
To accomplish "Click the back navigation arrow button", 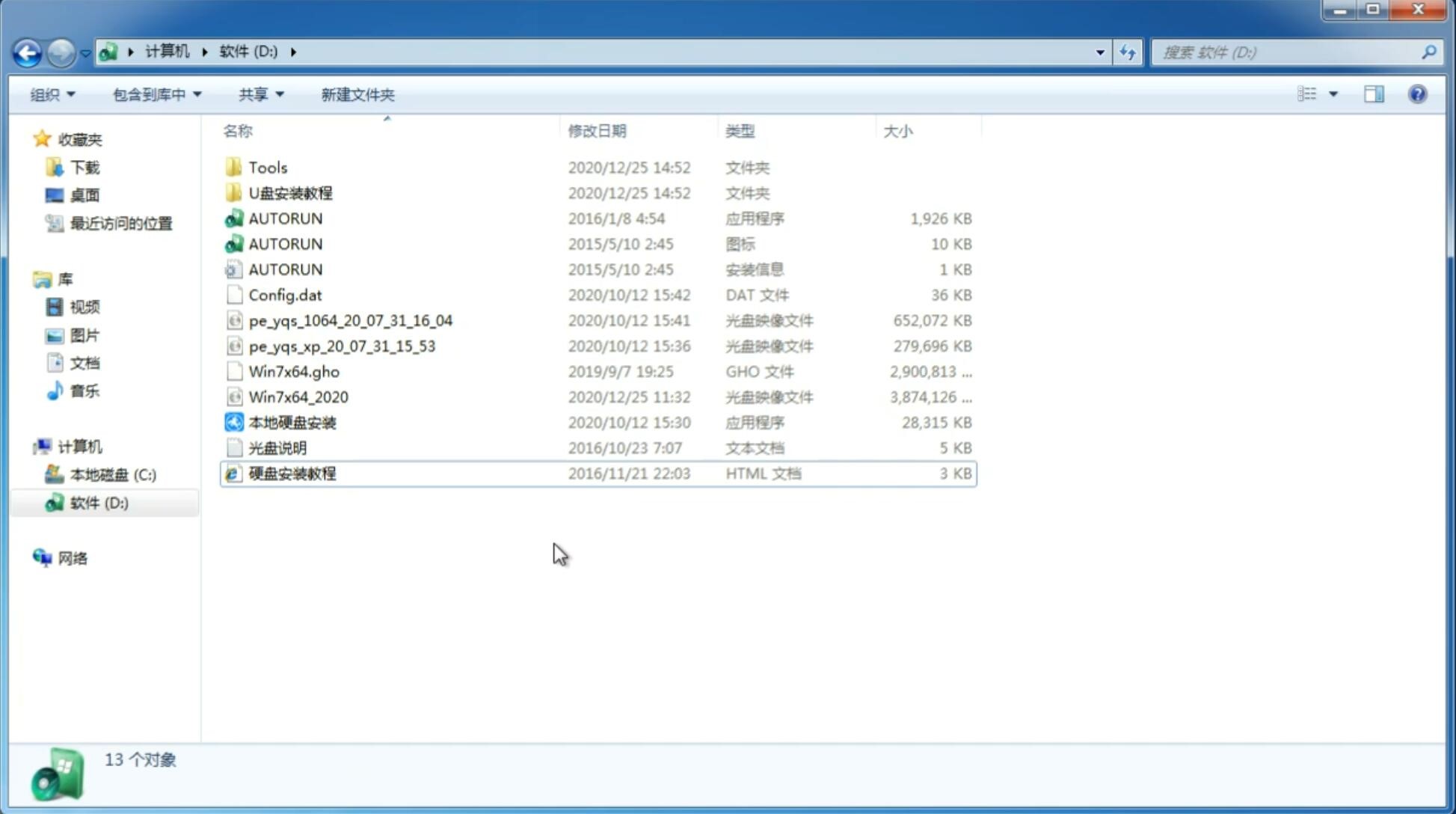I will click(x=27, y=51).
